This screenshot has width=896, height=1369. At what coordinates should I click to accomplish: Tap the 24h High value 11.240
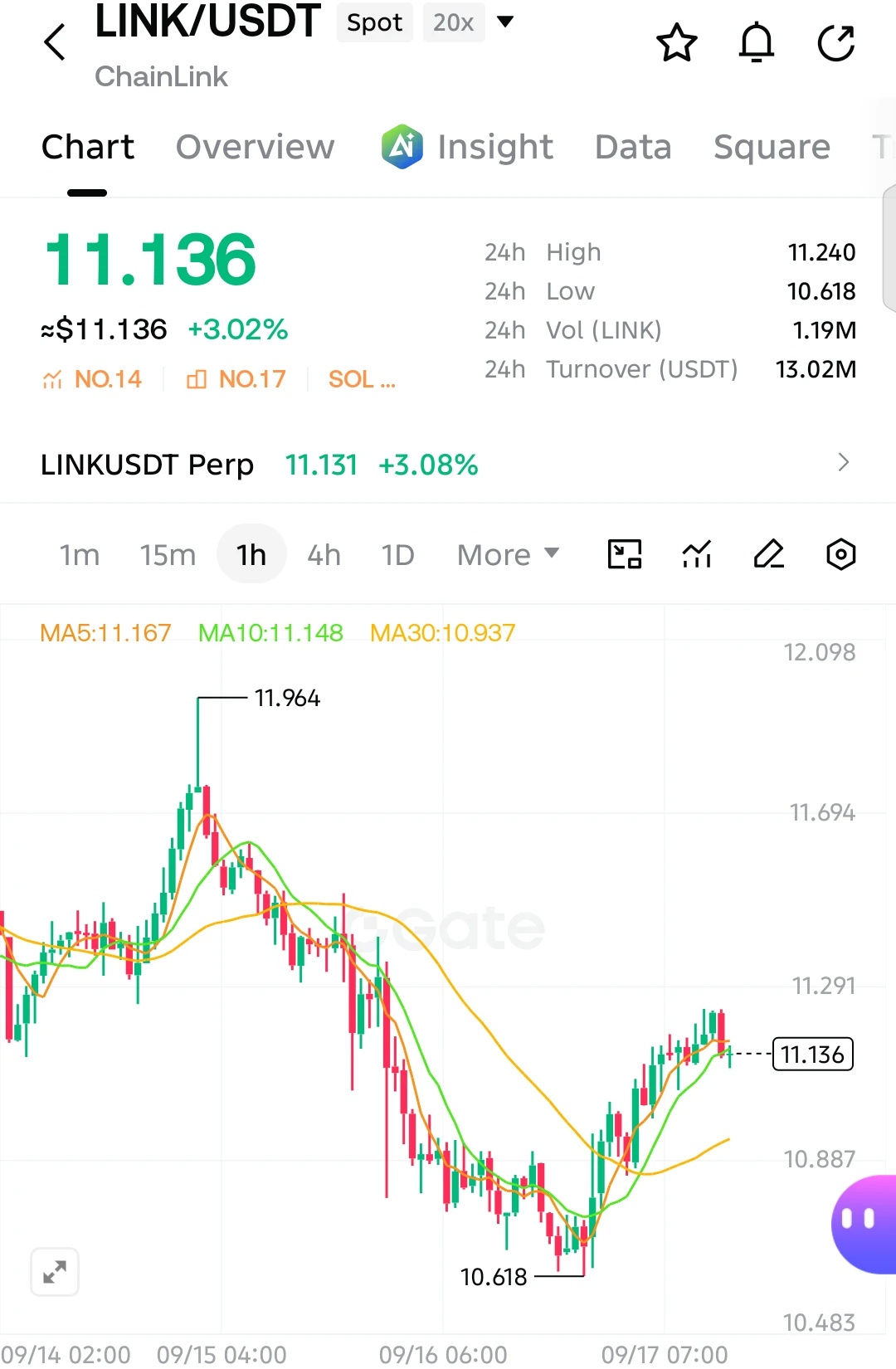pos(821,252)
